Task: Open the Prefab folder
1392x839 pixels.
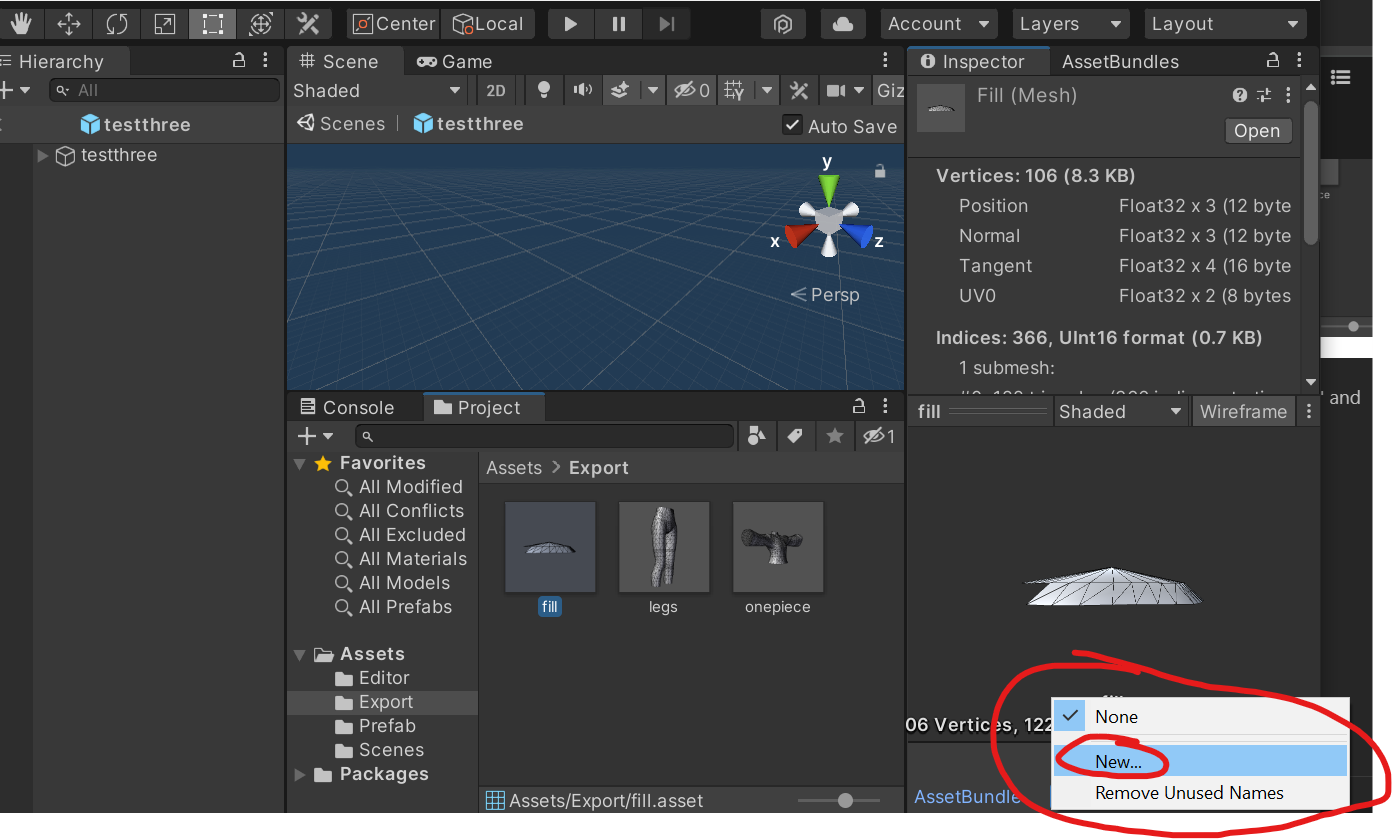Action: pos(387,726)
